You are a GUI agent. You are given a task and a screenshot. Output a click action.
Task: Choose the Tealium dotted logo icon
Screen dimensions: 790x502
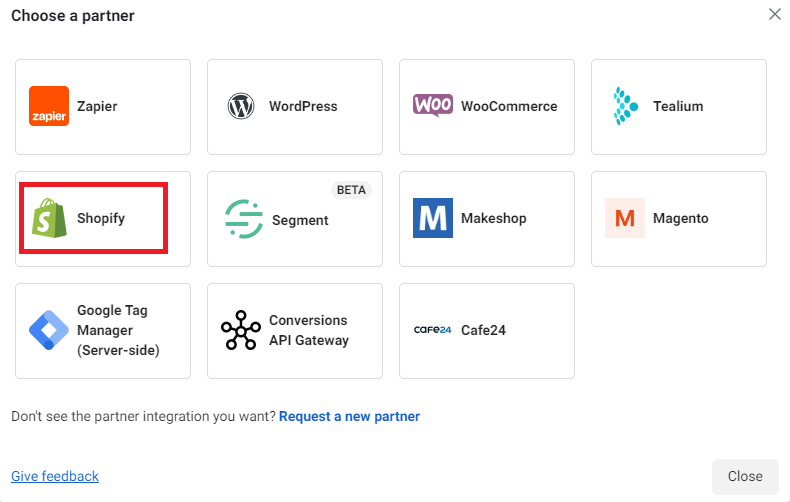coord(625,106)
